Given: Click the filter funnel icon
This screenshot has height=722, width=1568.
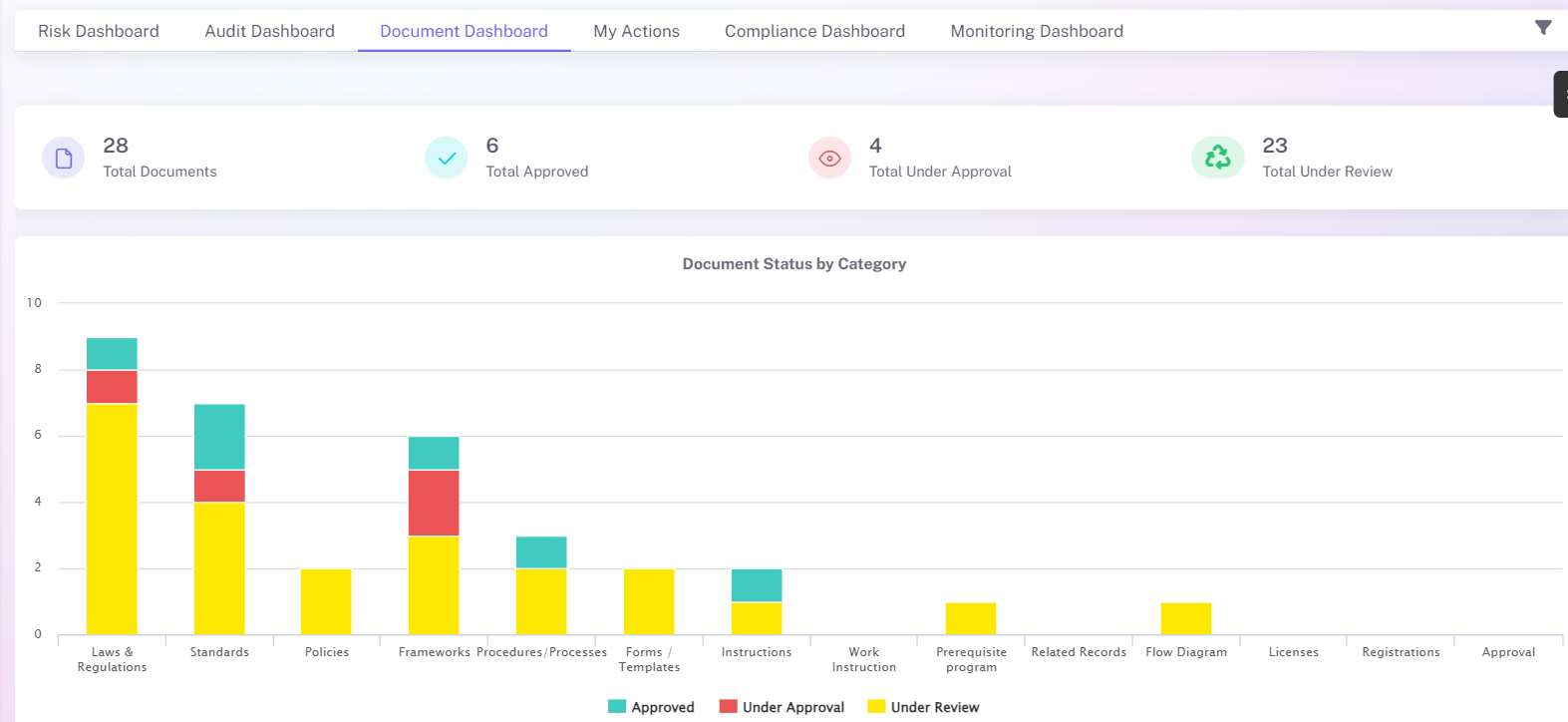Looking at the screenshot, I should [1543, 28].
